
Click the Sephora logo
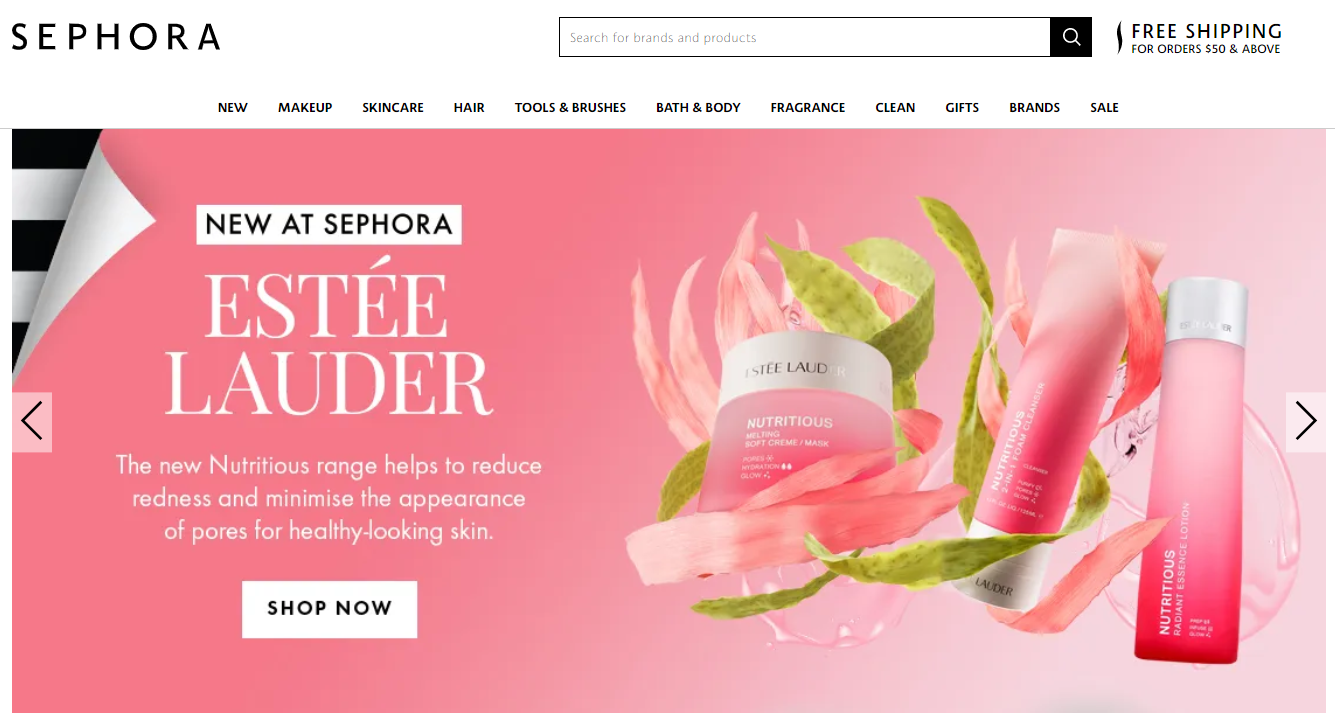[116, 37]
